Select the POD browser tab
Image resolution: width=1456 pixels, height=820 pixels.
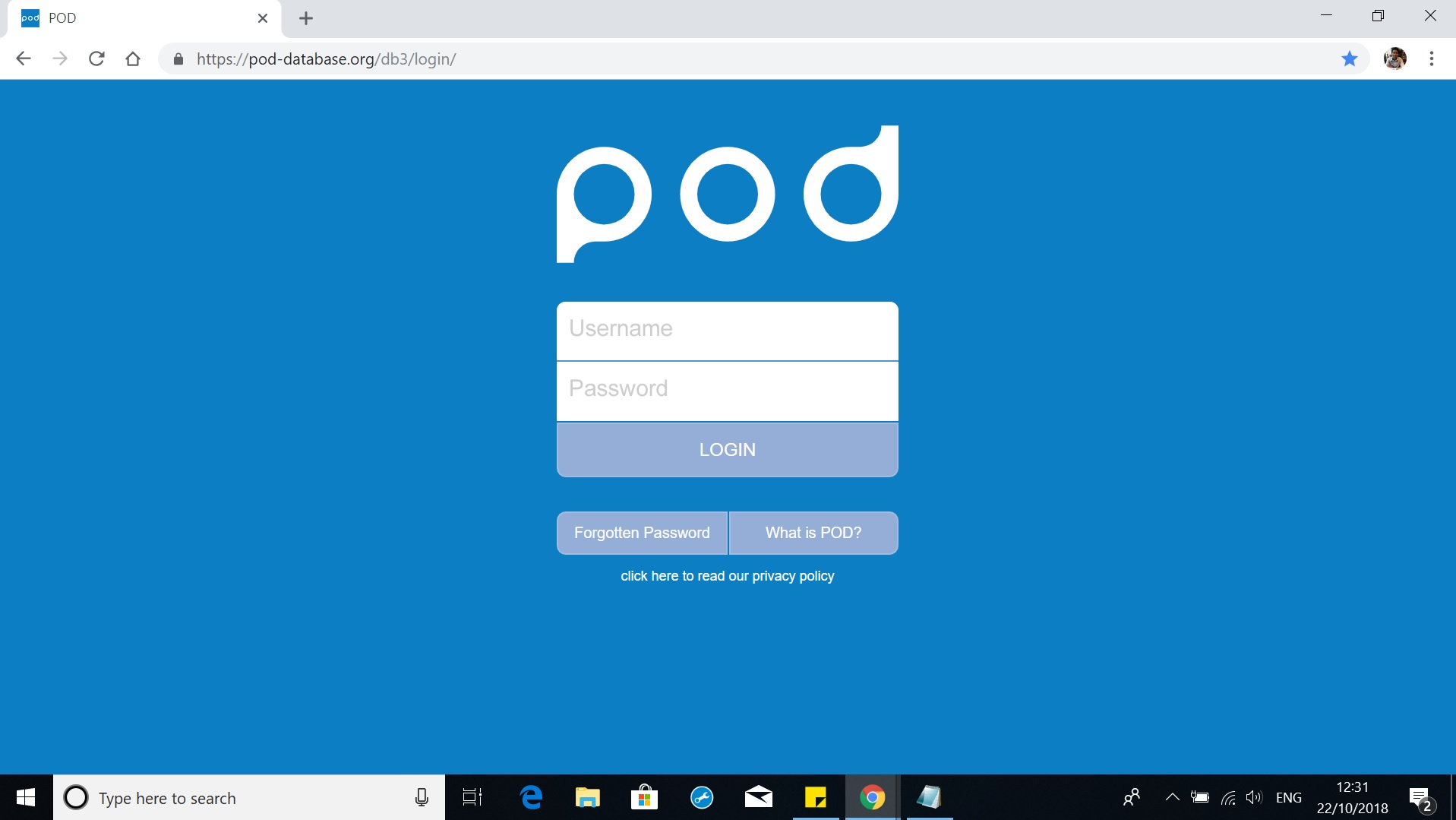click(x=144, y=18)
